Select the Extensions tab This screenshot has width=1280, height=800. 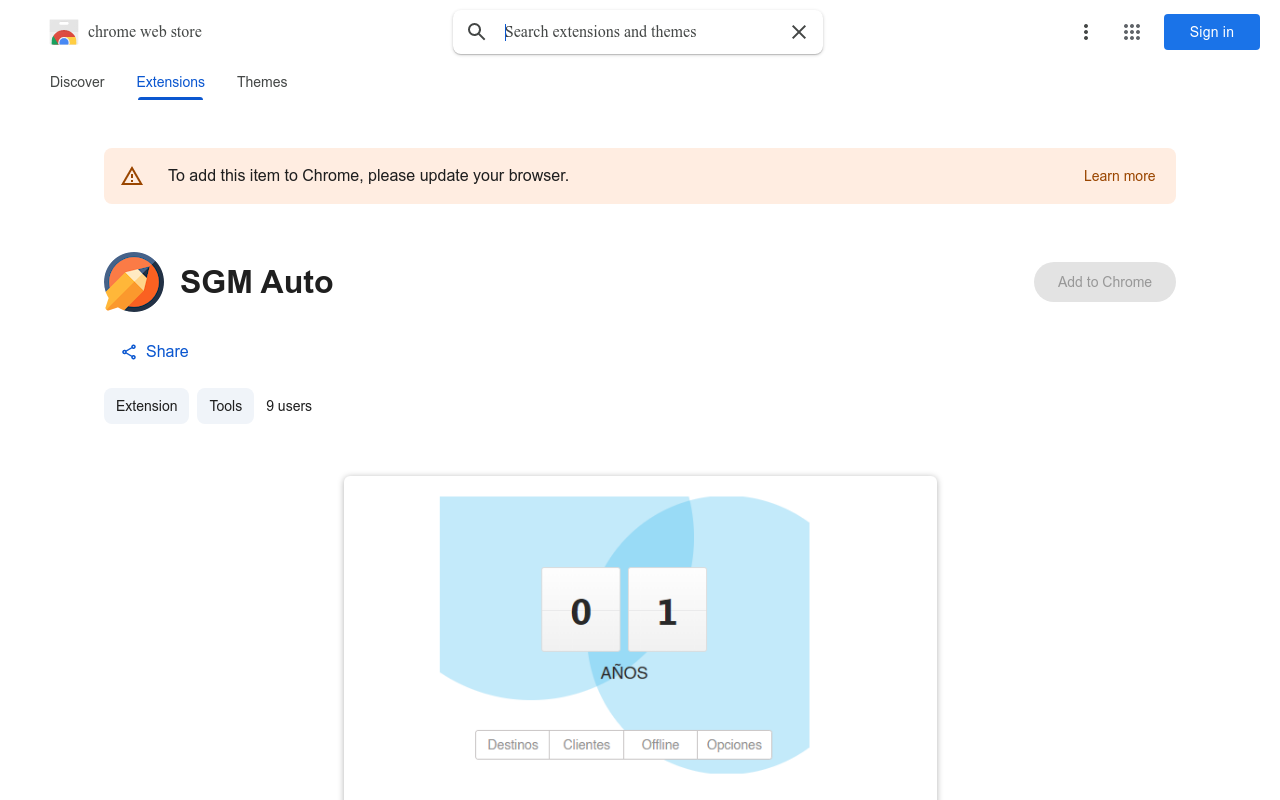tap(170, 82)
